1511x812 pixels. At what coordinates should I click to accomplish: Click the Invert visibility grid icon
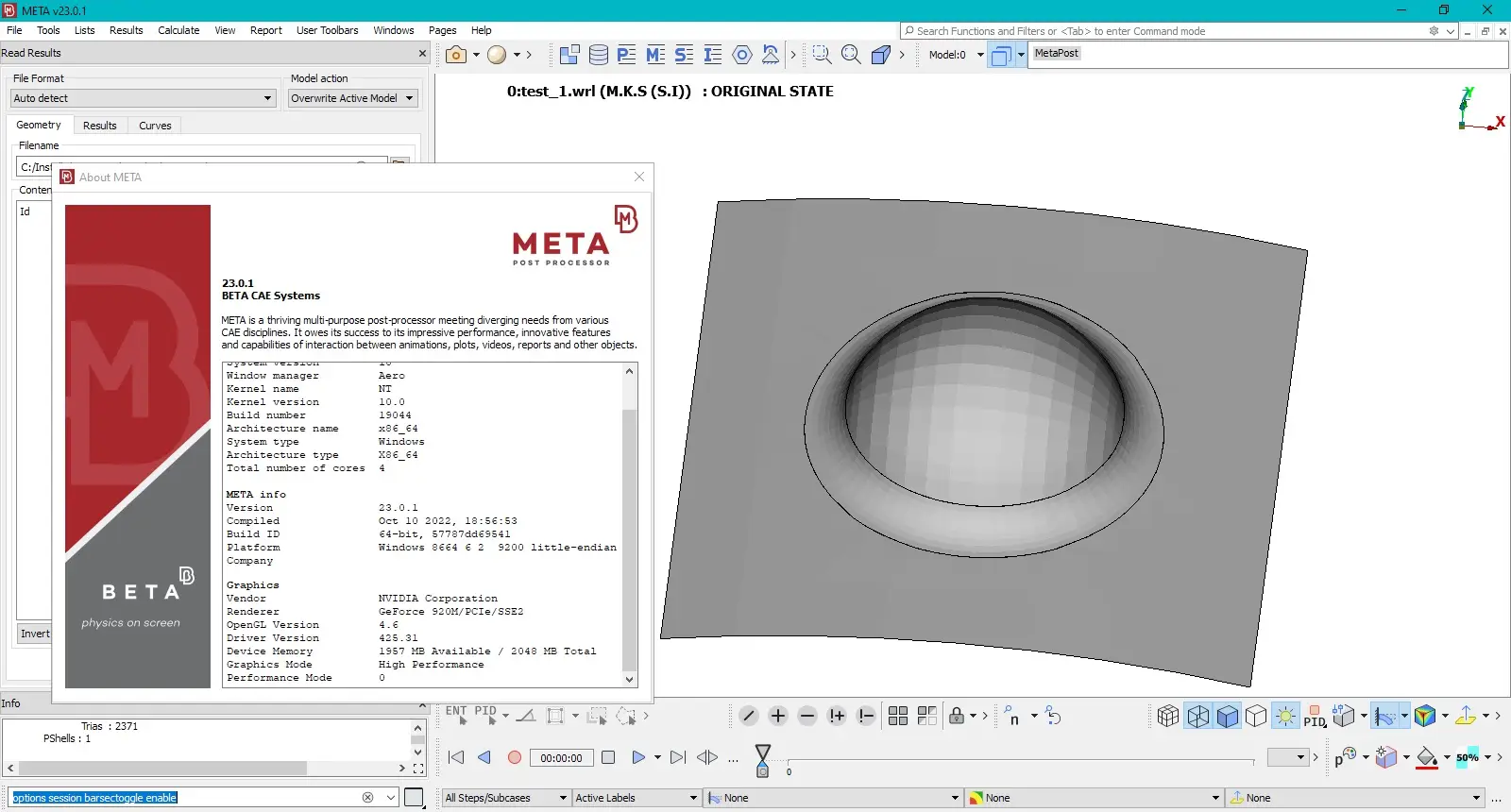[x=927, y=716]
